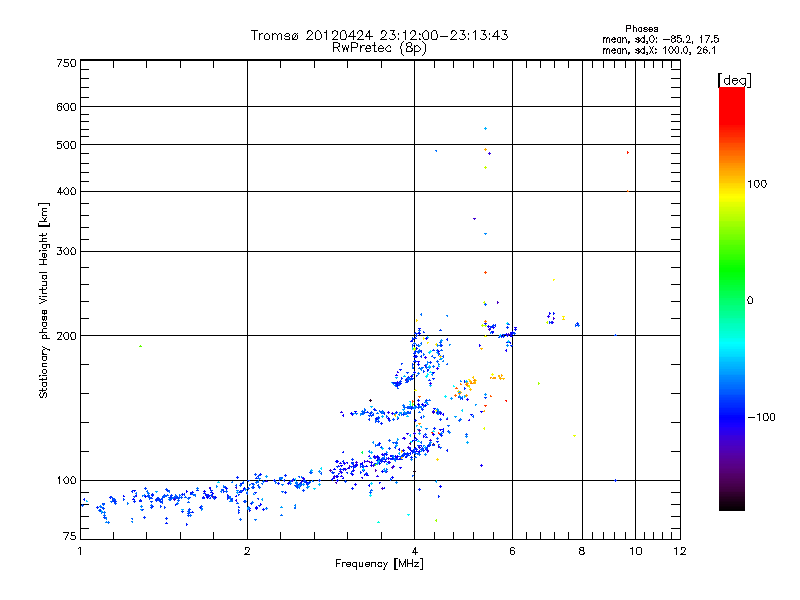Click the y-axis tick label '75'
Screen dimensions: 800x600
tap(70, 536)
